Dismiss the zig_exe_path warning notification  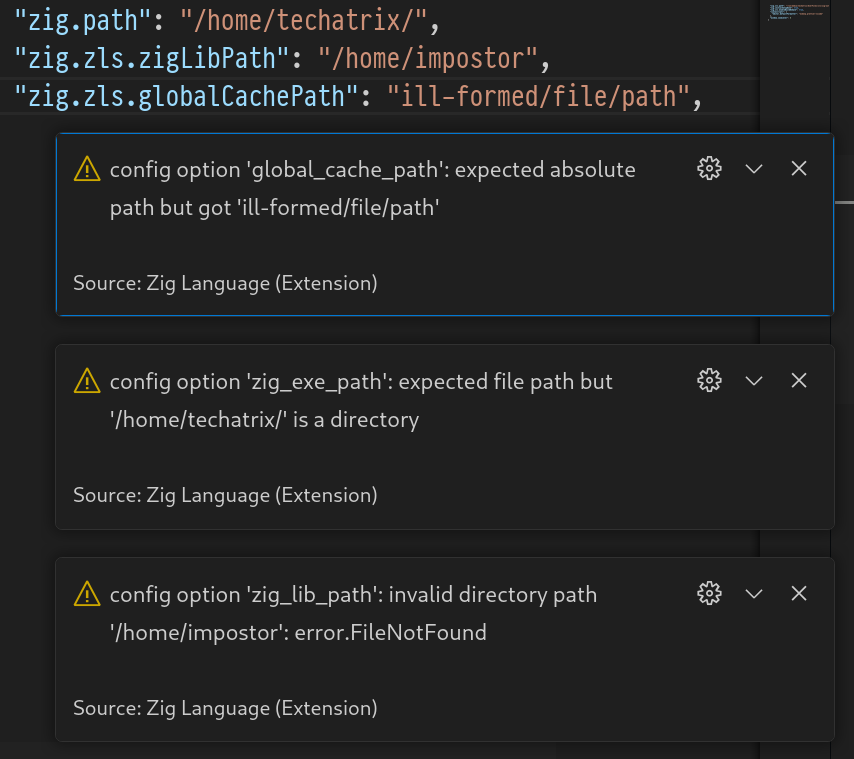pyautogui.click(x=798, y=381)
